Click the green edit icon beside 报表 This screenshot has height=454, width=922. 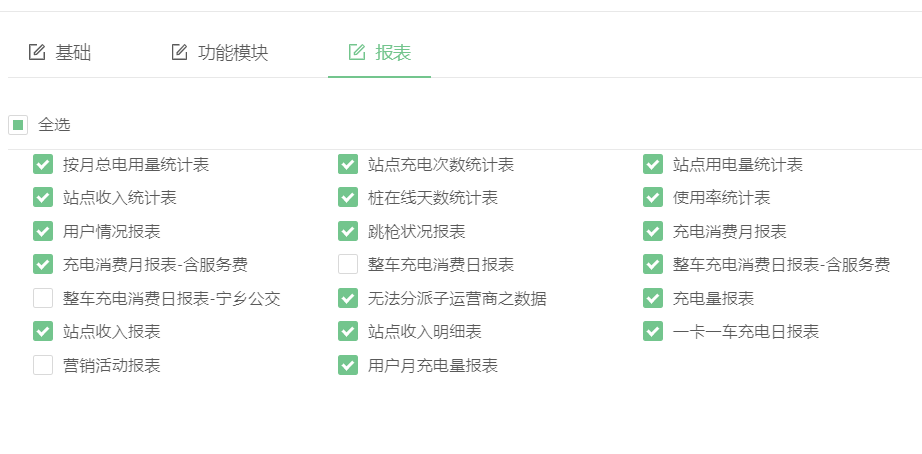(x=357, y=52)
